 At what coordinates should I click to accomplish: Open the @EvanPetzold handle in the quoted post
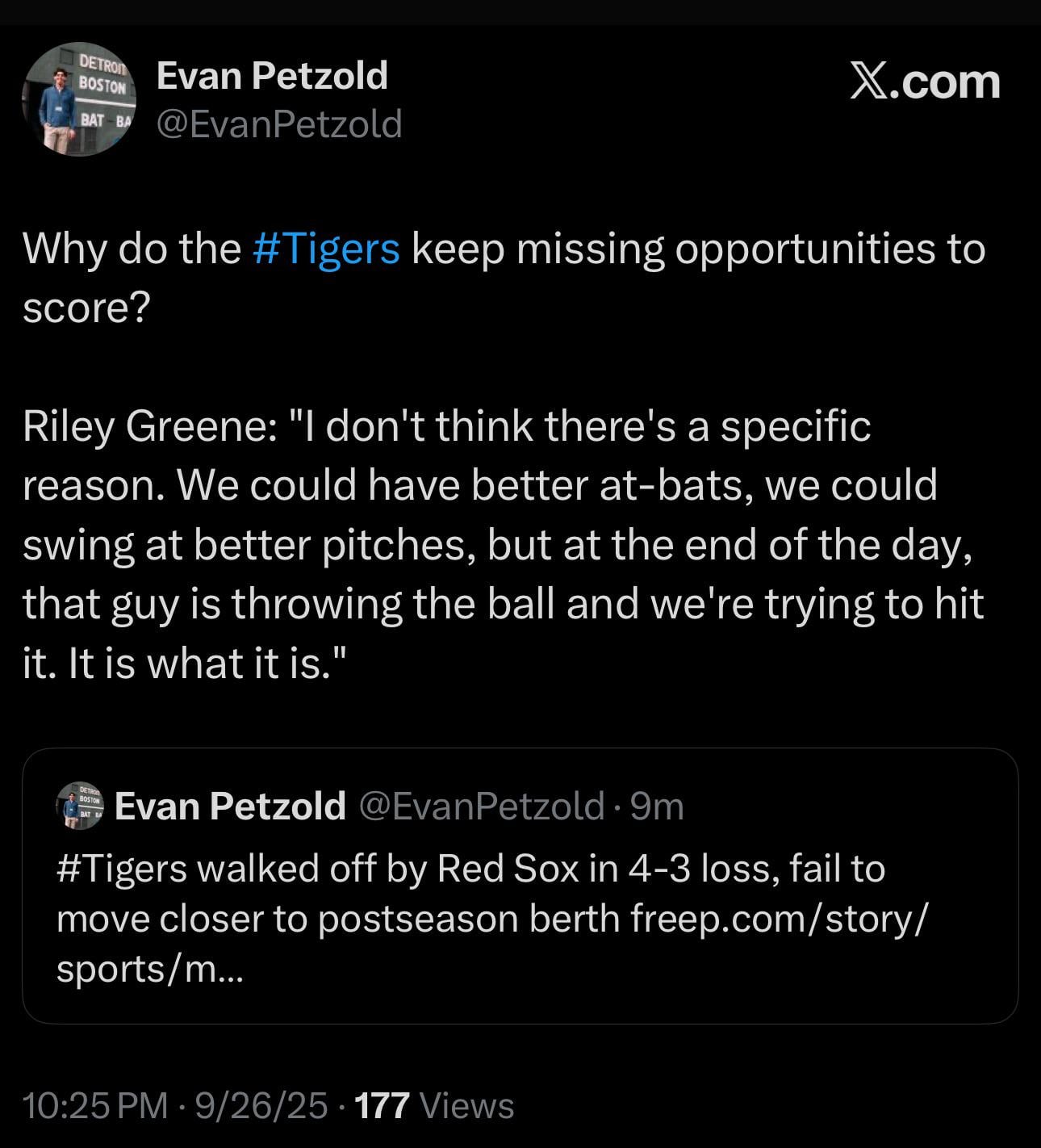[481, 806]
